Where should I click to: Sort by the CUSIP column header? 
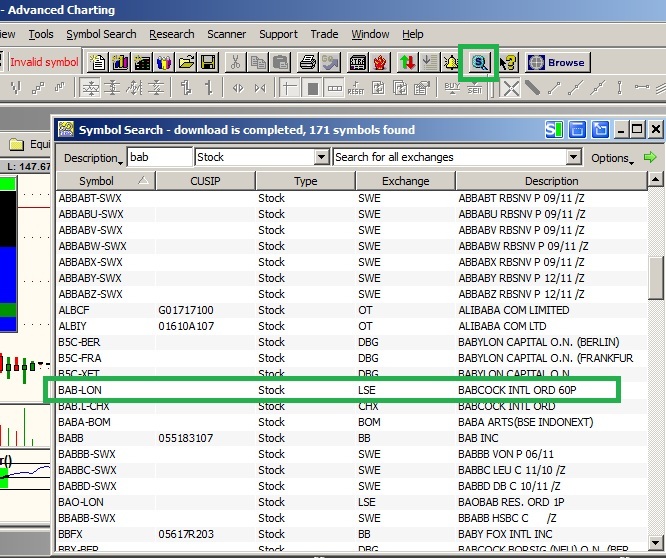click(205, 181)
